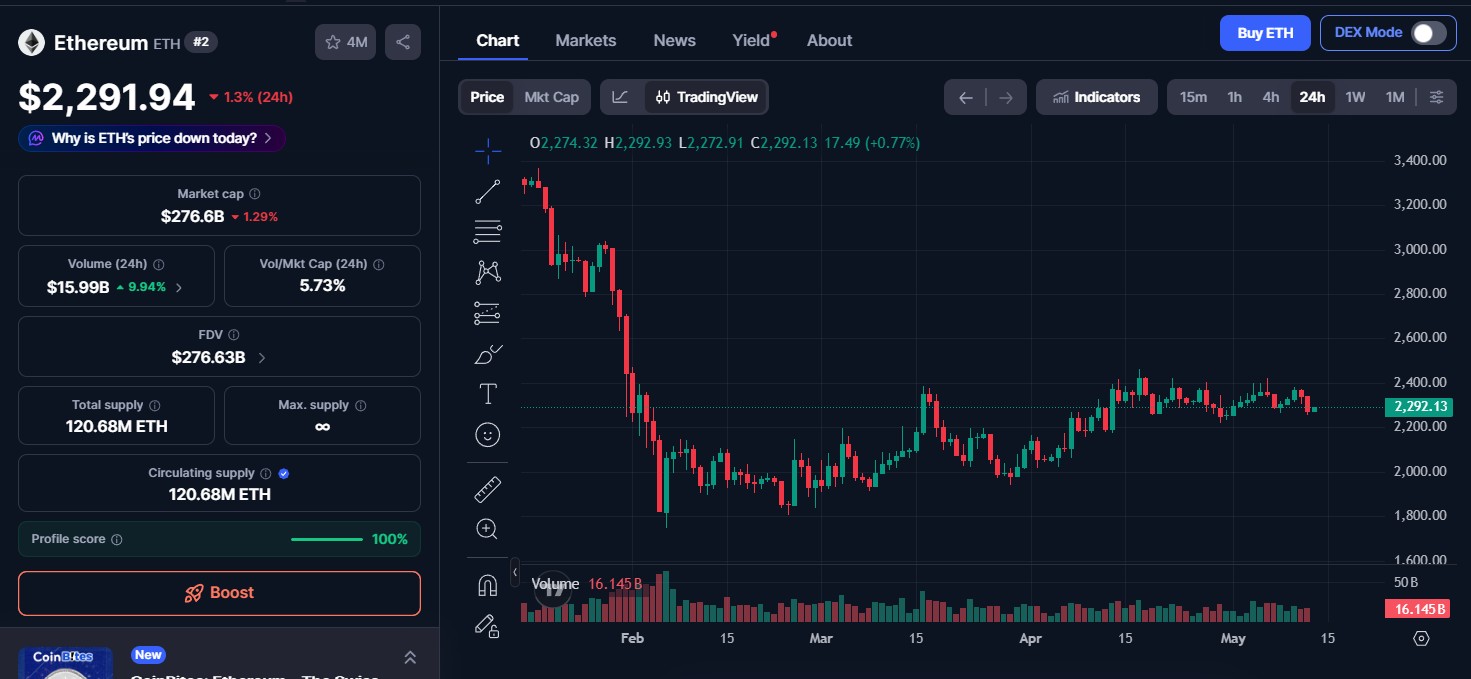The width and height of the screenshot is (1471, 679).
Task: Open chart display settings sliders icon
Action: pyautogui.click(x=1436, y=97)
